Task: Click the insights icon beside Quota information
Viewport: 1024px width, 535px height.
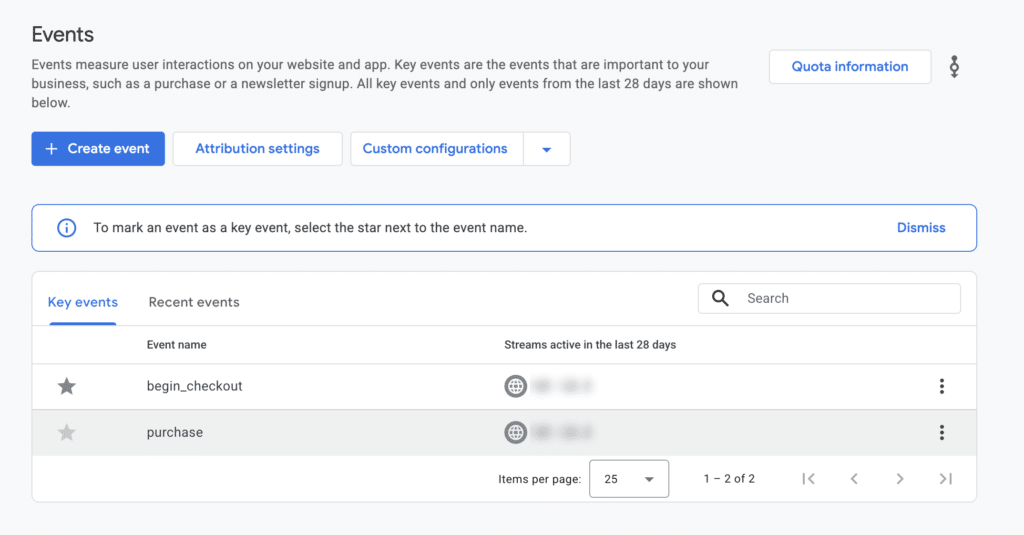Action: (954, 67)
